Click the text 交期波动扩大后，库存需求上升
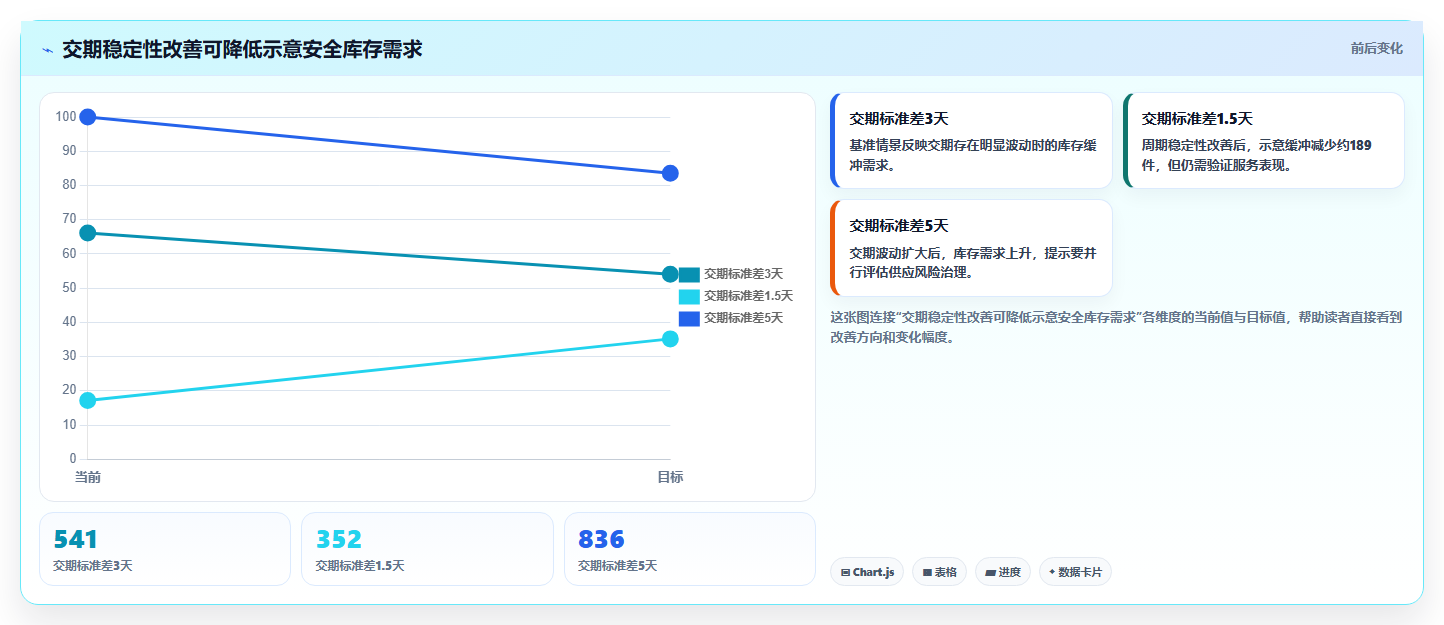 [x=973, y=262]
